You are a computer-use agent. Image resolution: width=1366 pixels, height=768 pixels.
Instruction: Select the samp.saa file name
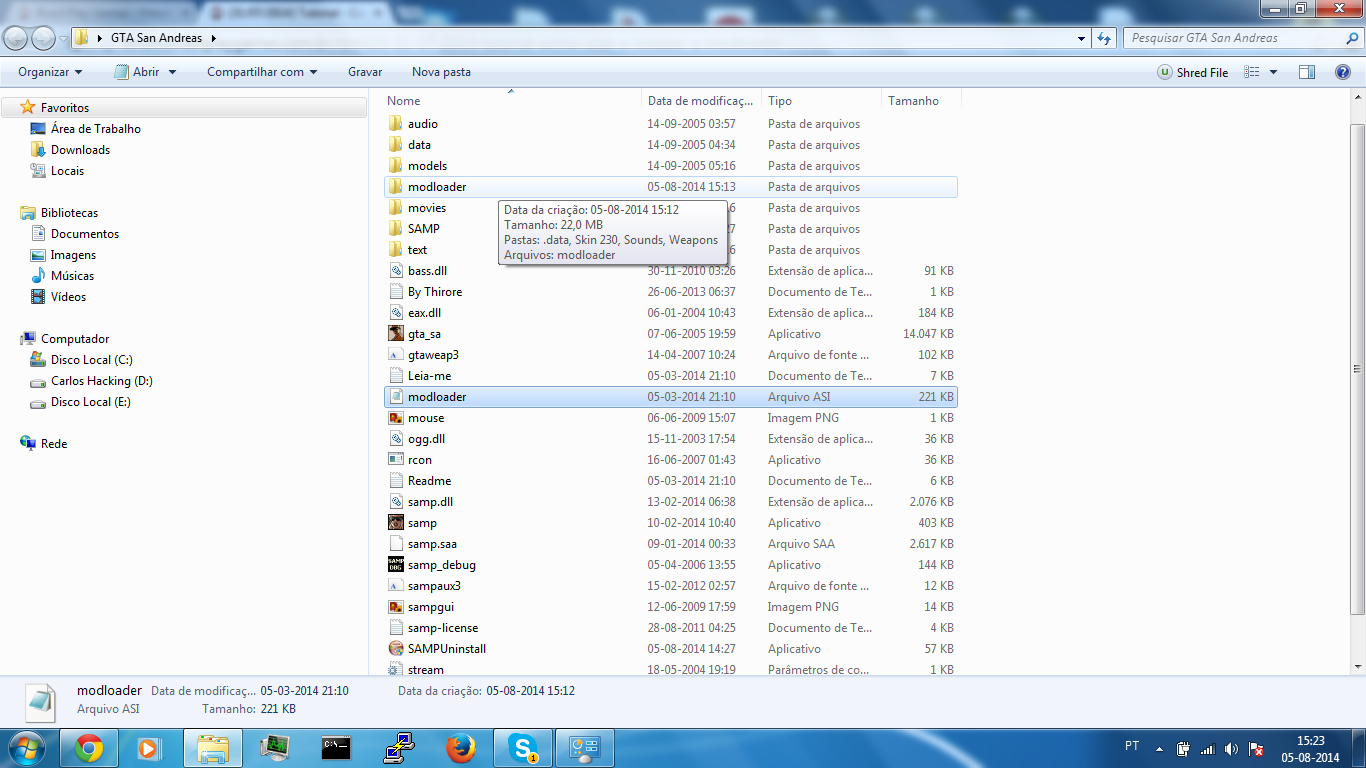coord(432,544)
